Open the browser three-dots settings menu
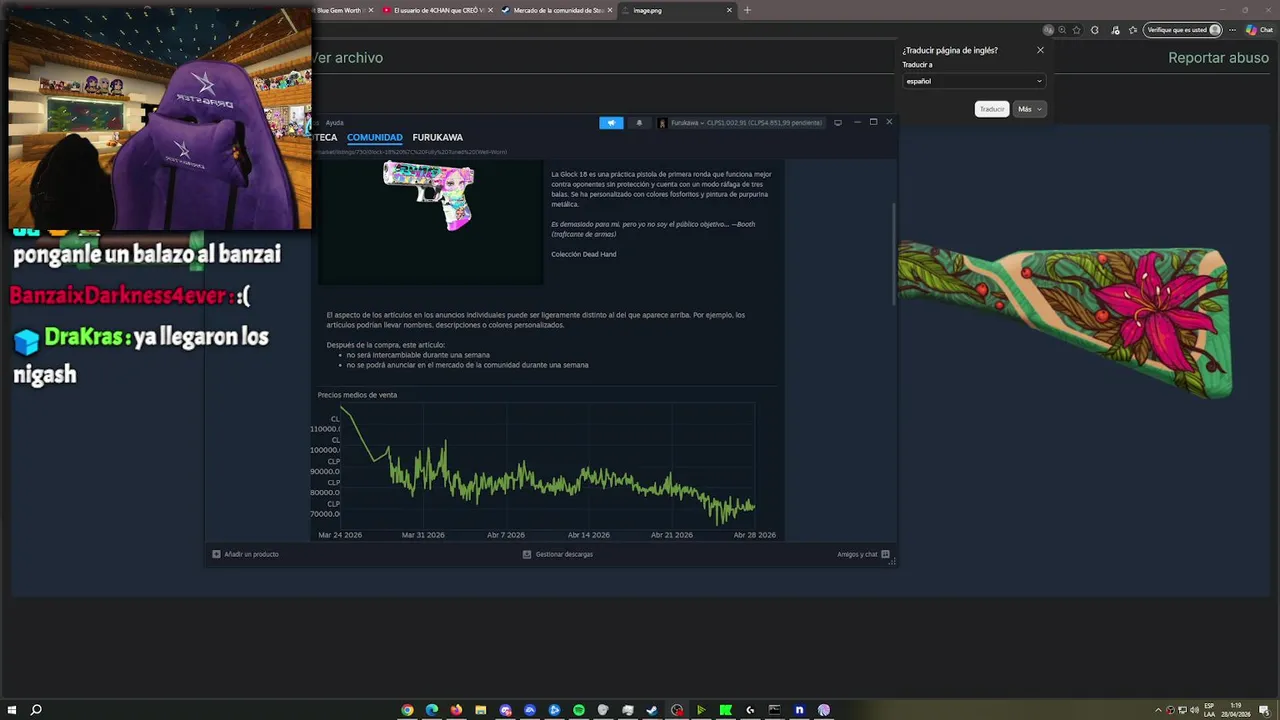This screenshot has width=1280, height=720. (x=1232, y=30)
